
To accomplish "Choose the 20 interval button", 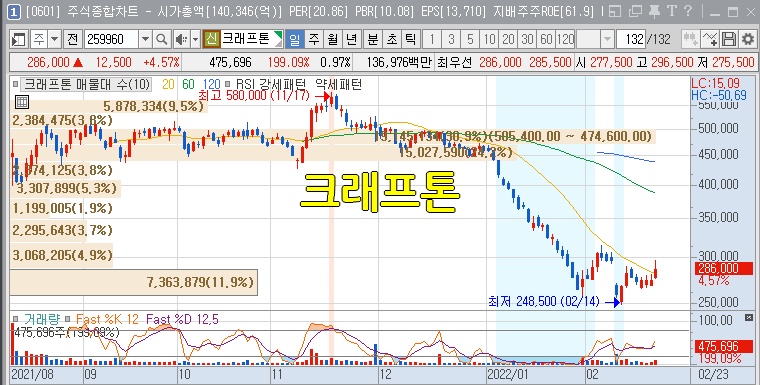I will coord(508,39).
